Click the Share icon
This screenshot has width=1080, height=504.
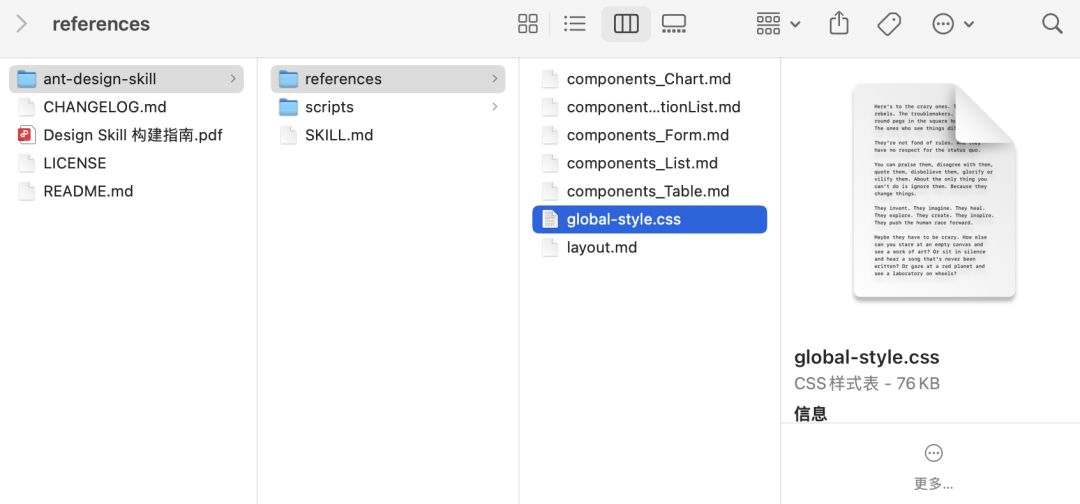coord(839,24)
